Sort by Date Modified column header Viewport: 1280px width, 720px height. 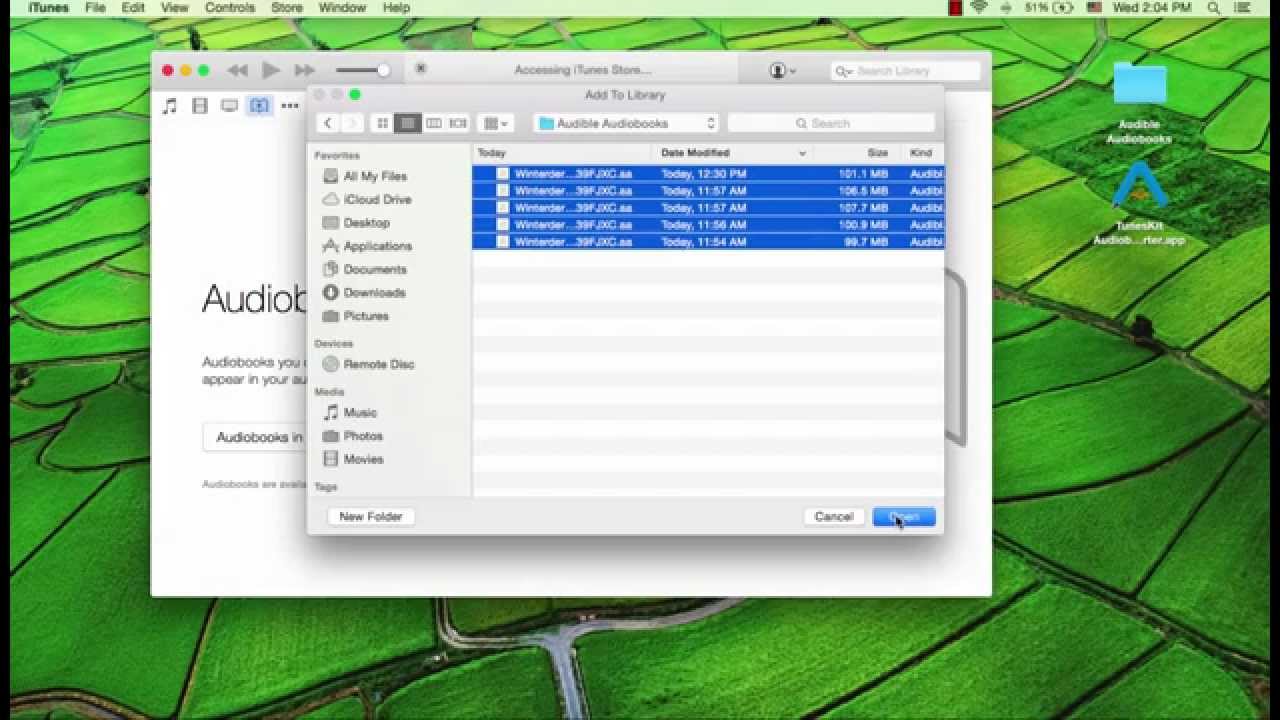(732, 153)
